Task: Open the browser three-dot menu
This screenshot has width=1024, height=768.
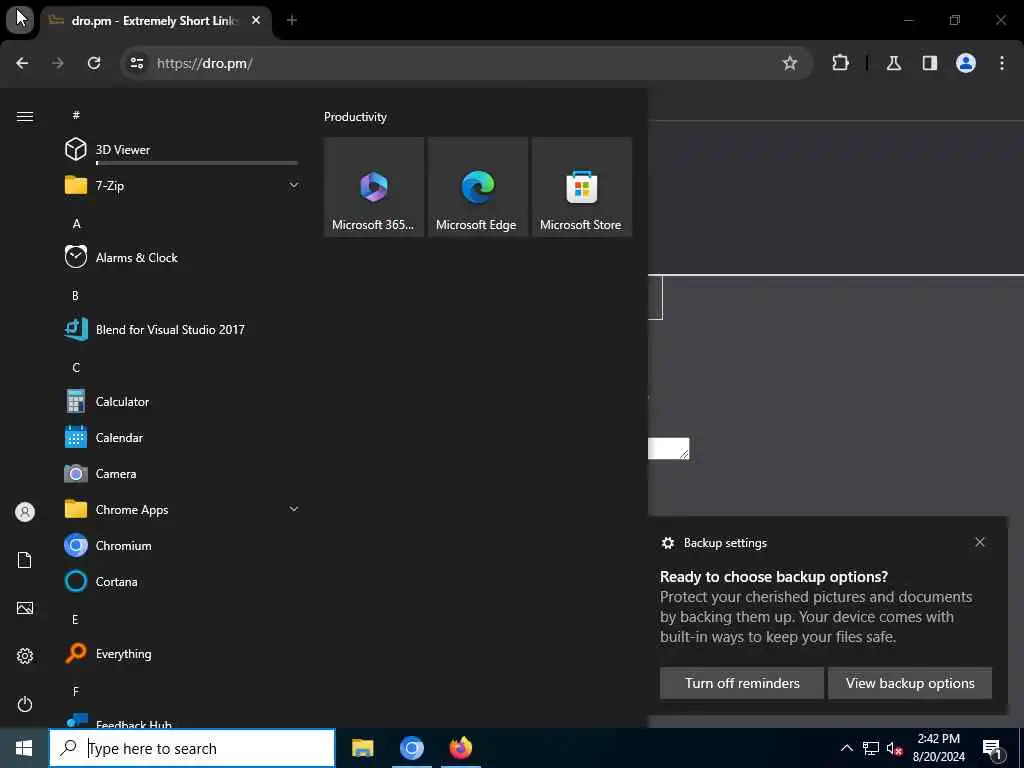Action: click(1002, 63)
